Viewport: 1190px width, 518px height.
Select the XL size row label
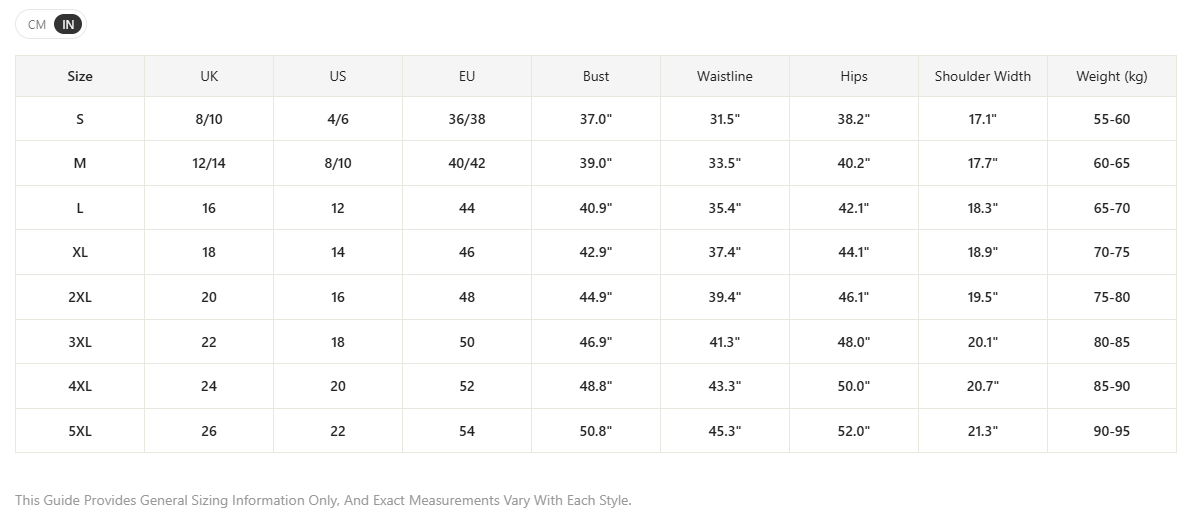(x=80, y=253)
